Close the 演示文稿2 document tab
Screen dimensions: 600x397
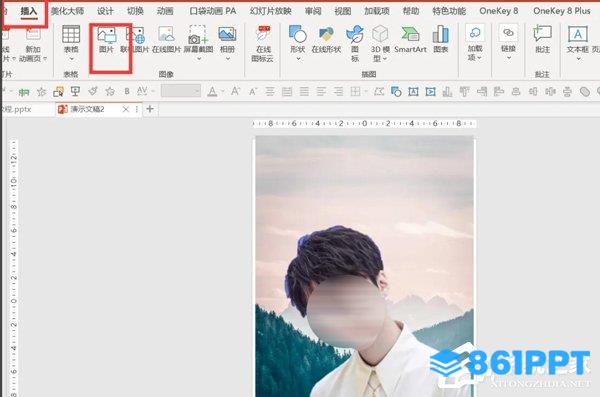tap(126, 109)
